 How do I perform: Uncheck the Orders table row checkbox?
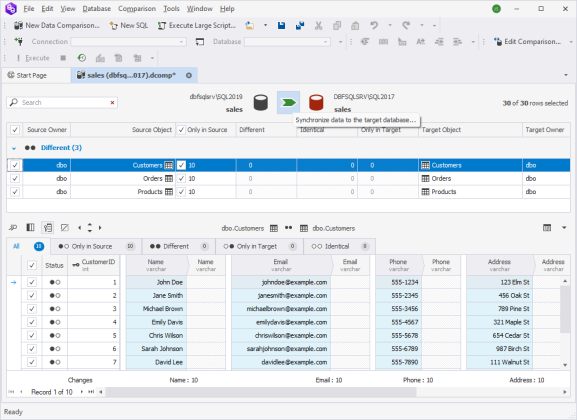pyautogui.click(x=15, y=179)
